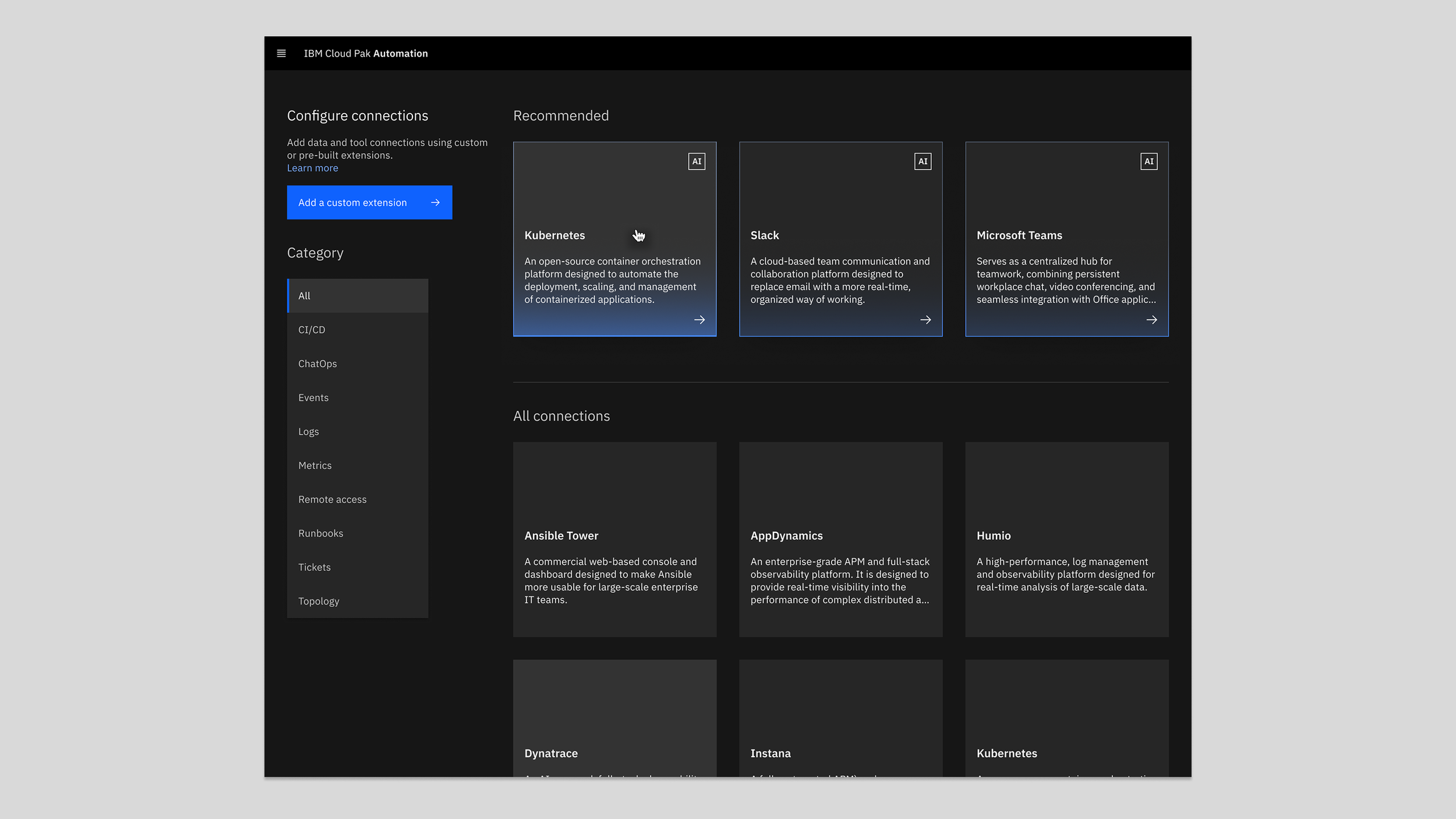
Task: Click the arrow icon on Slack card
Action: tap(925, 320)
